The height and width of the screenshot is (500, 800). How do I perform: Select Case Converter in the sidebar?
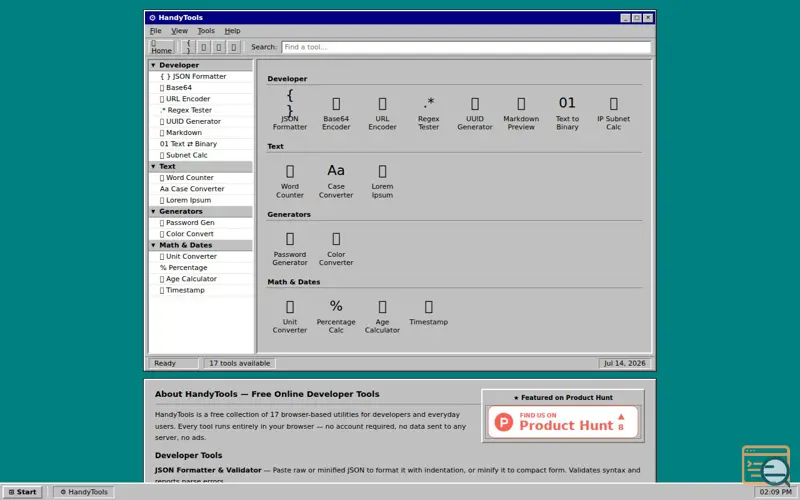[x=201, y=189]
